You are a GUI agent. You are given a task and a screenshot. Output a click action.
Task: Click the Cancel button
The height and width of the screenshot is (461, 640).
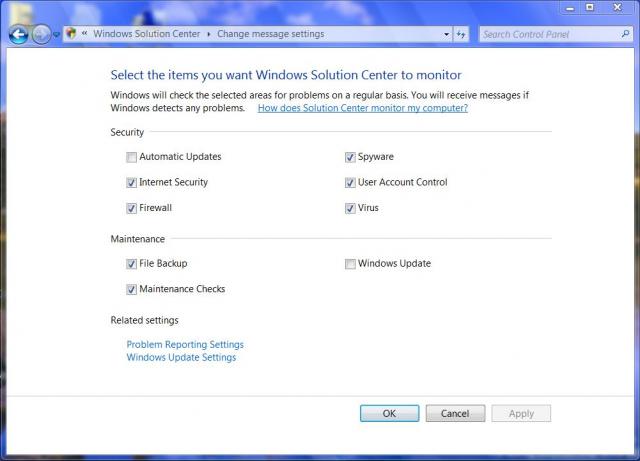[455, 413]
